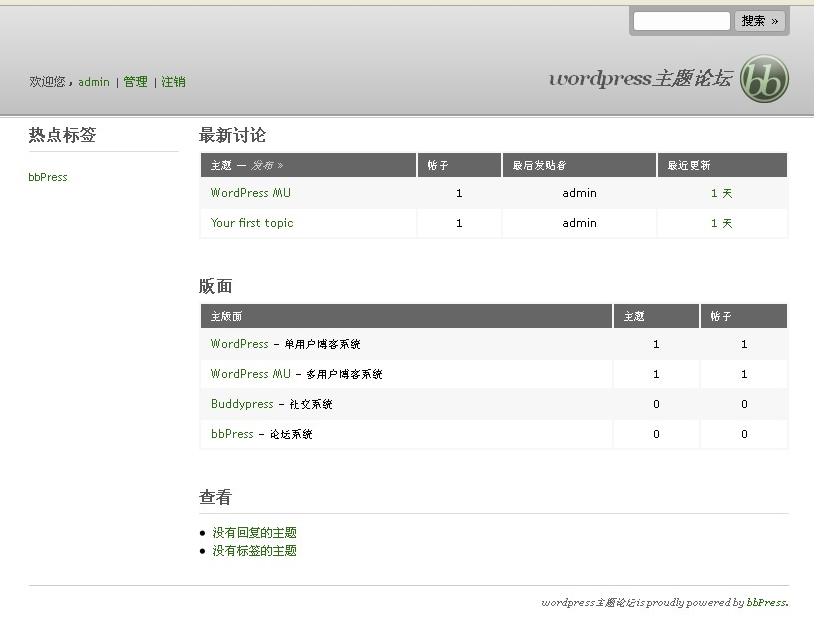831x617 pixels.
Task: Click 1 天 in WordPress MU topic row
Action: click(721, 194)
